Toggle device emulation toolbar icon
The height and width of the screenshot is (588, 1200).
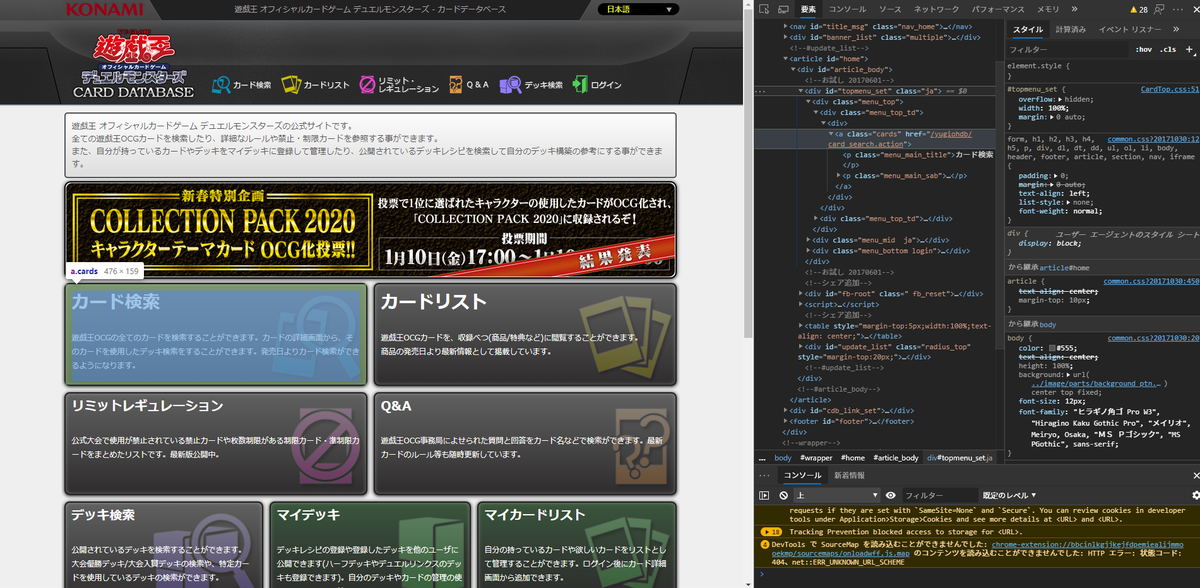tap(785, 9)
